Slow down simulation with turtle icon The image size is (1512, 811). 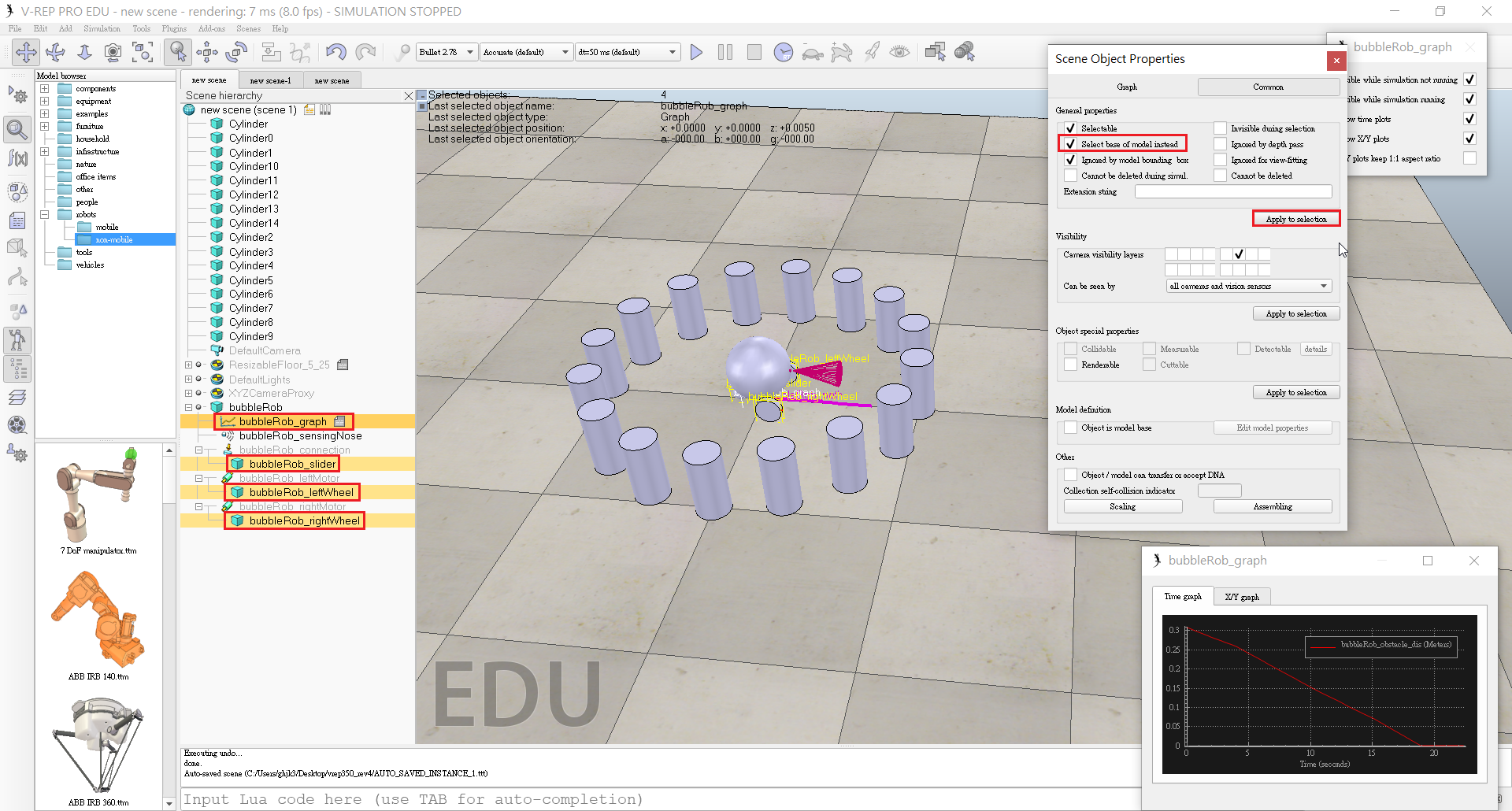click(x=813, y=53)
